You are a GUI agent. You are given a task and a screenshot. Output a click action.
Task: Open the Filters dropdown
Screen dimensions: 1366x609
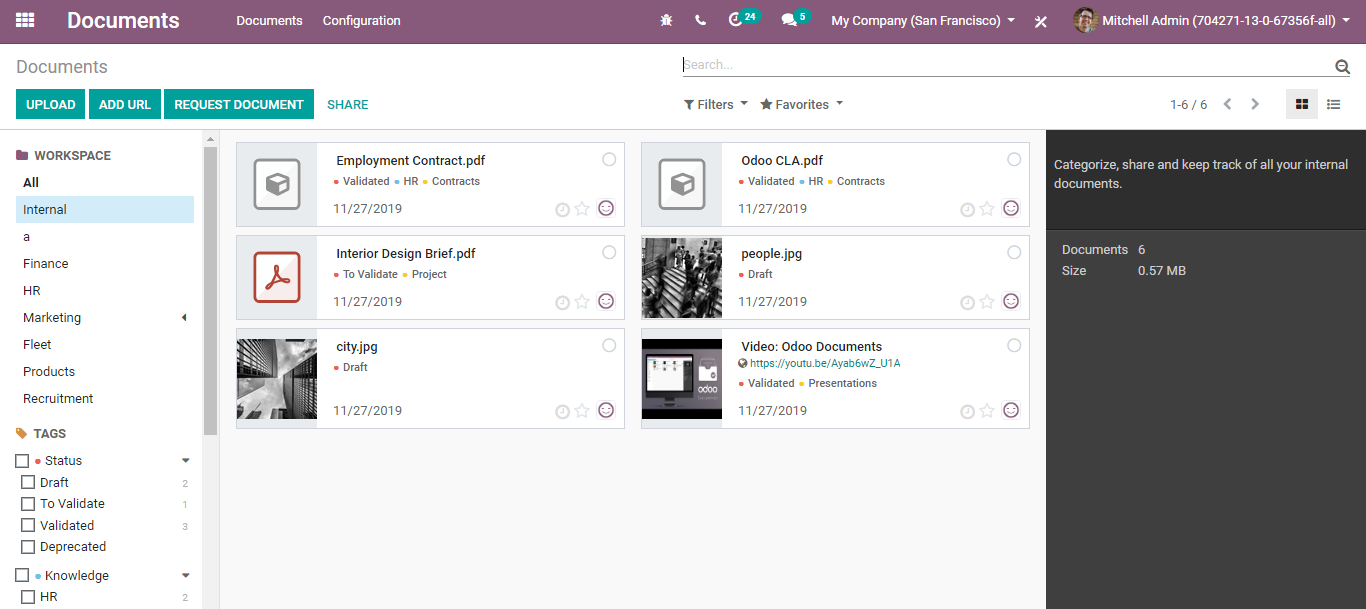pos(716,104)
